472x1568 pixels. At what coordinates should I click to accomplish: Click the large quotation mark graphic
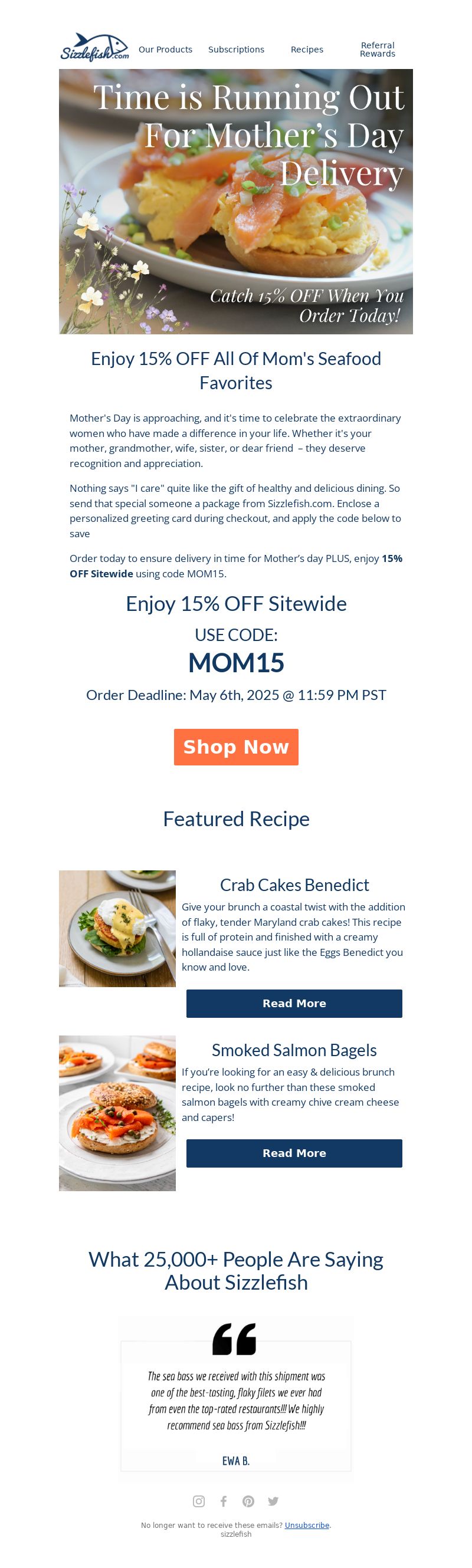point(234,1339)
